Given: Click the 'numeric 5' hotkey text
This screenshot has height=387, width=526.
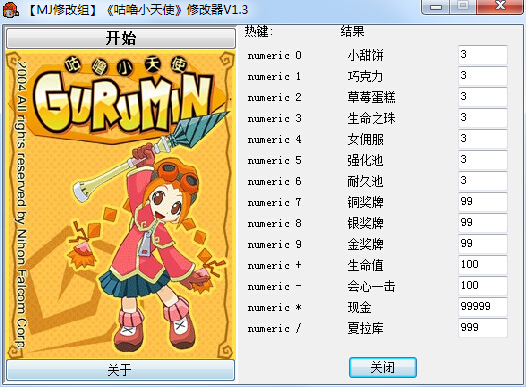Looking at the screenshot, I should coord(275,161).
